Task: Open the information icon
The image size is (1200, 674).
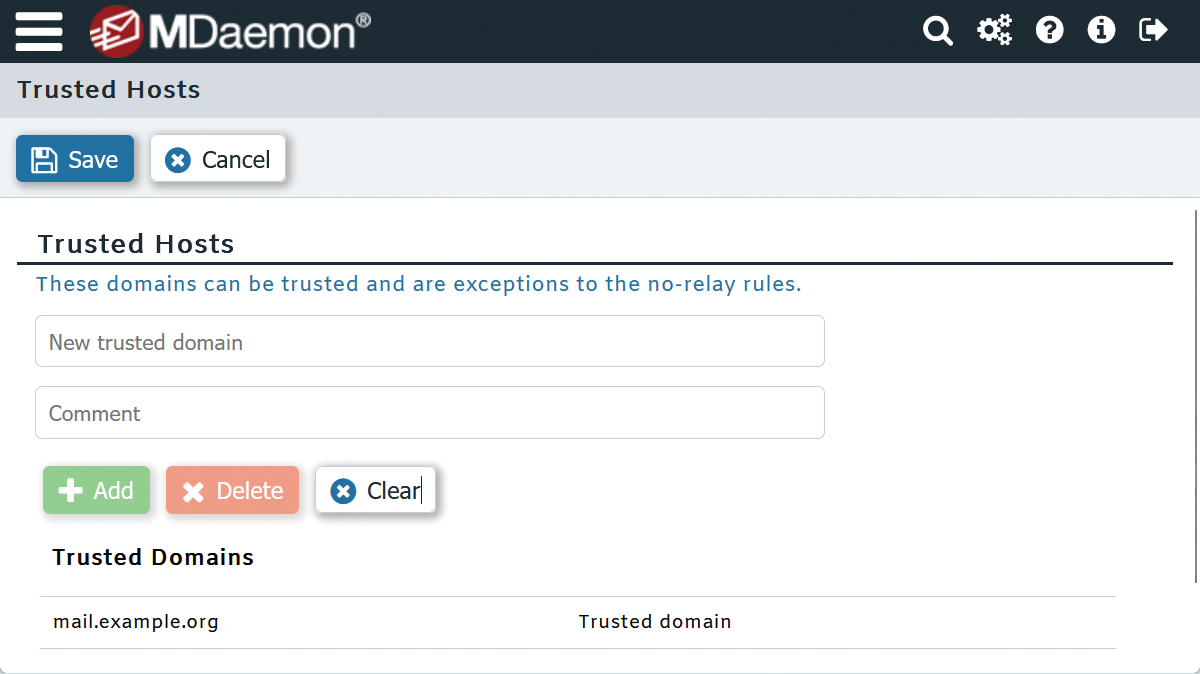Action: [1101, 30]
